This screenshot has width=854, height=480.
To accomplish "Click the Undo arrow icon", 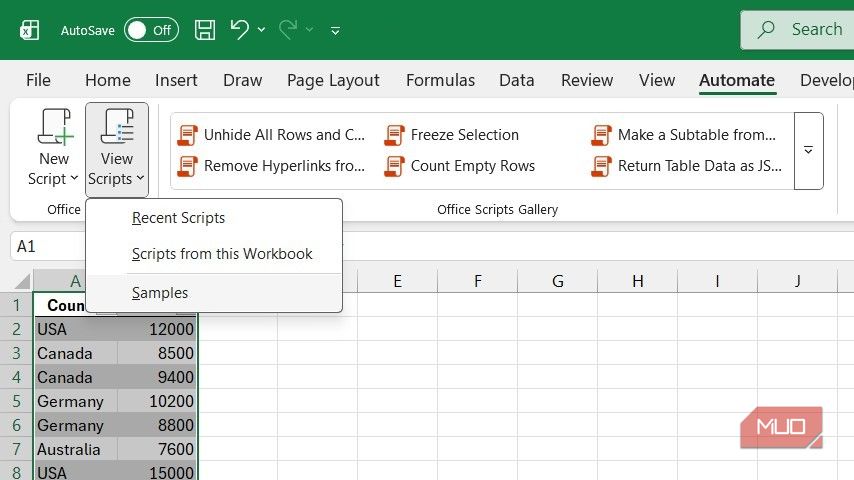I will (x=239, y=29).
